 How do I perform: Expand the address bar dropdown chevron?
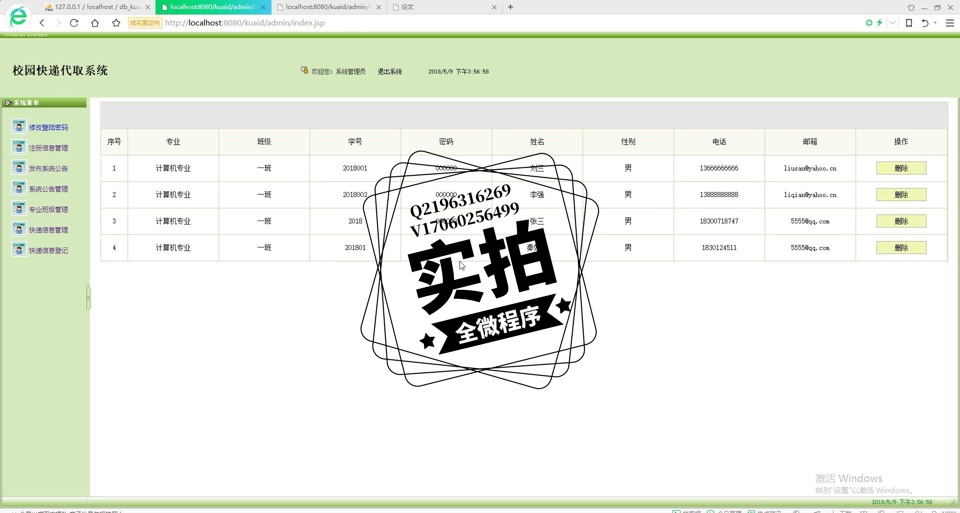[x=892, y=23]
